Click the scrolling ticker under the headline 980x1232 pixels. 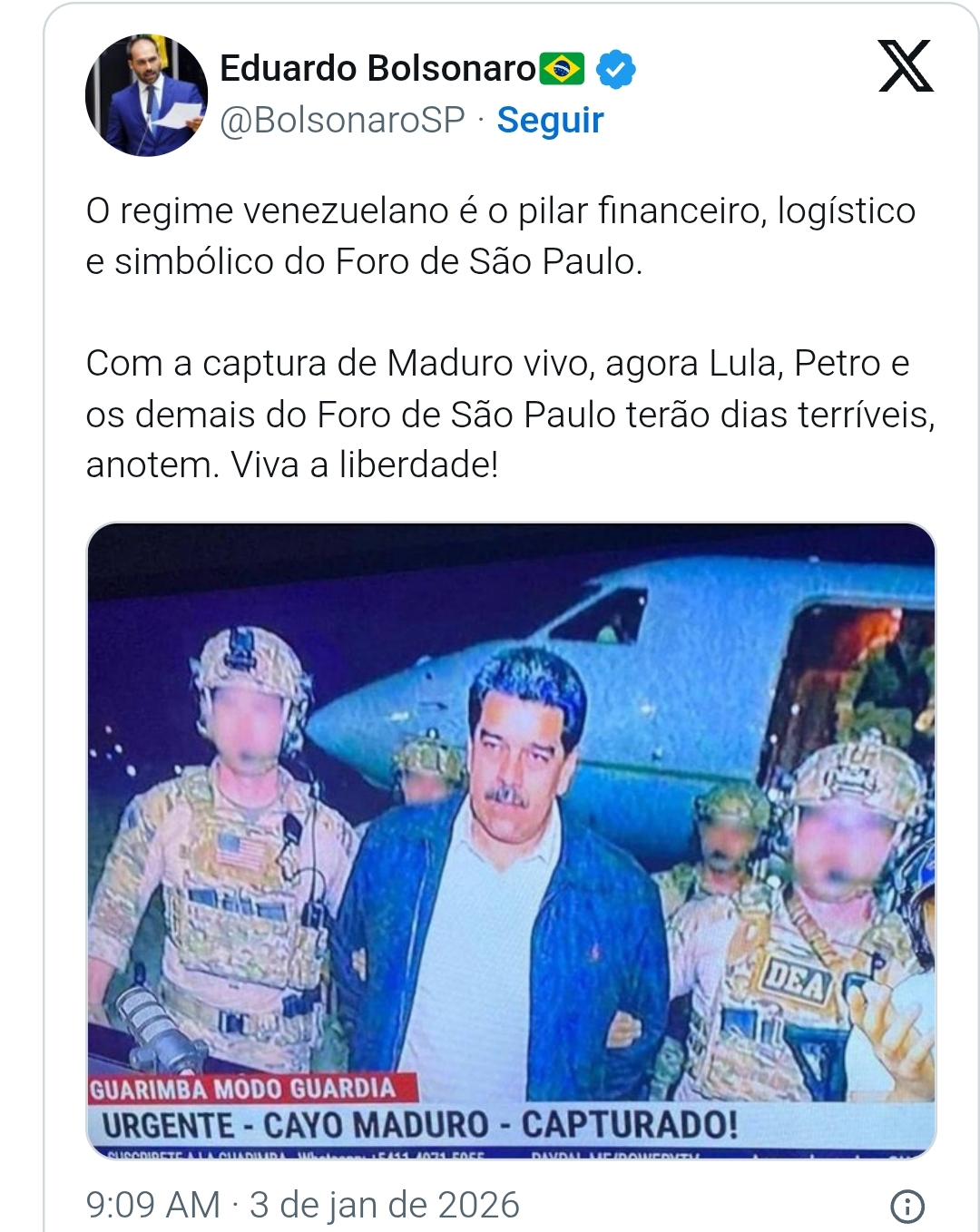pyautogui.click(x=511, y=1155)
